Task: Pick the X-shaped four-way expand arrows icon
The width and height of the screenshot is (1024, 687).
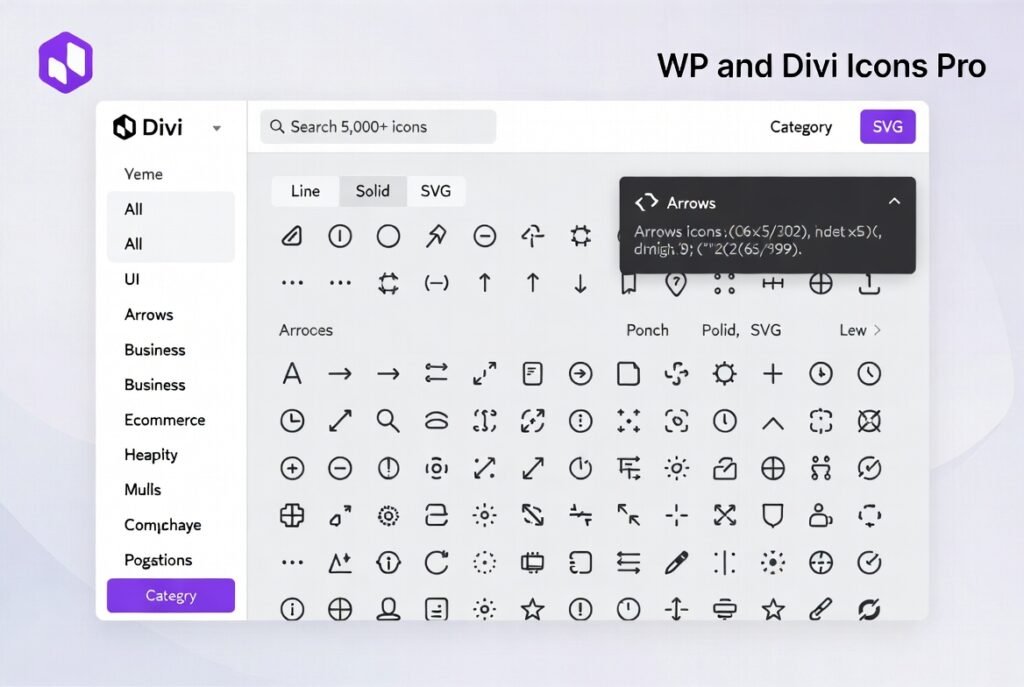Action: pos(724,516)
